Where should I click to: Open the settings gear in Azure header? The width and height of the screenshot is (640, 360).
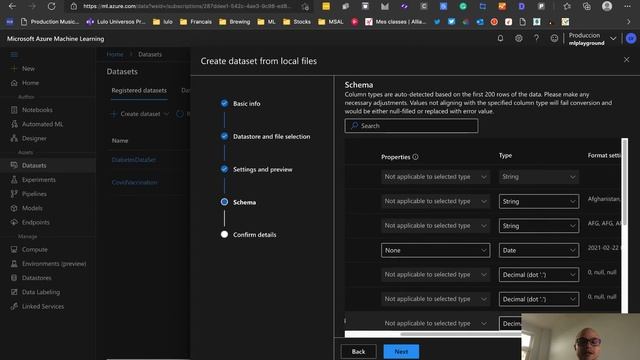[518, 38]
